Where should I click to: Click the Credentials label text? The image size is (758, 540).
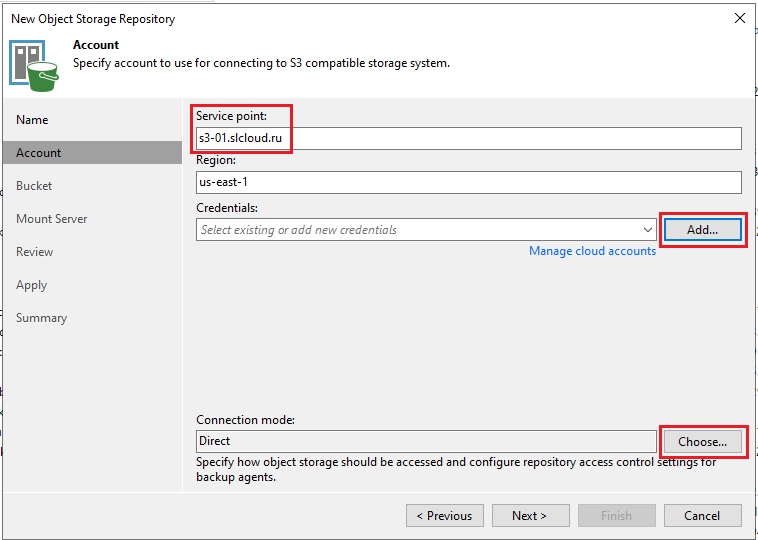227,208
